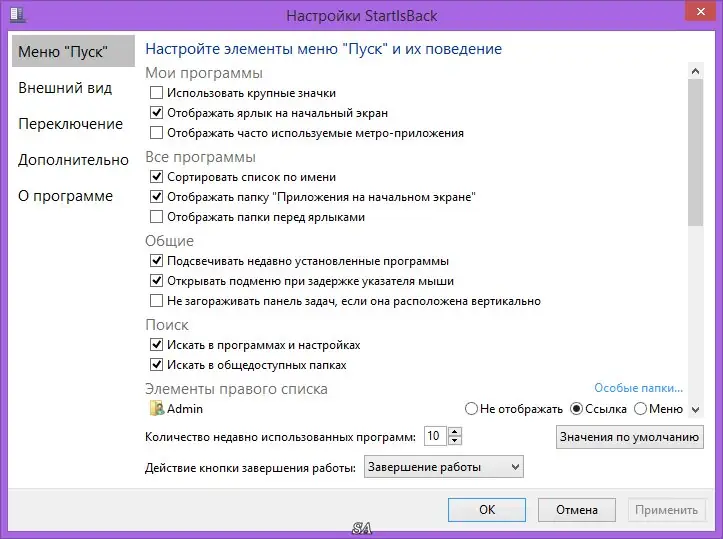Open the "Дополнительно" section
Screen dimensions: 723x539
[x=73, y=160]
